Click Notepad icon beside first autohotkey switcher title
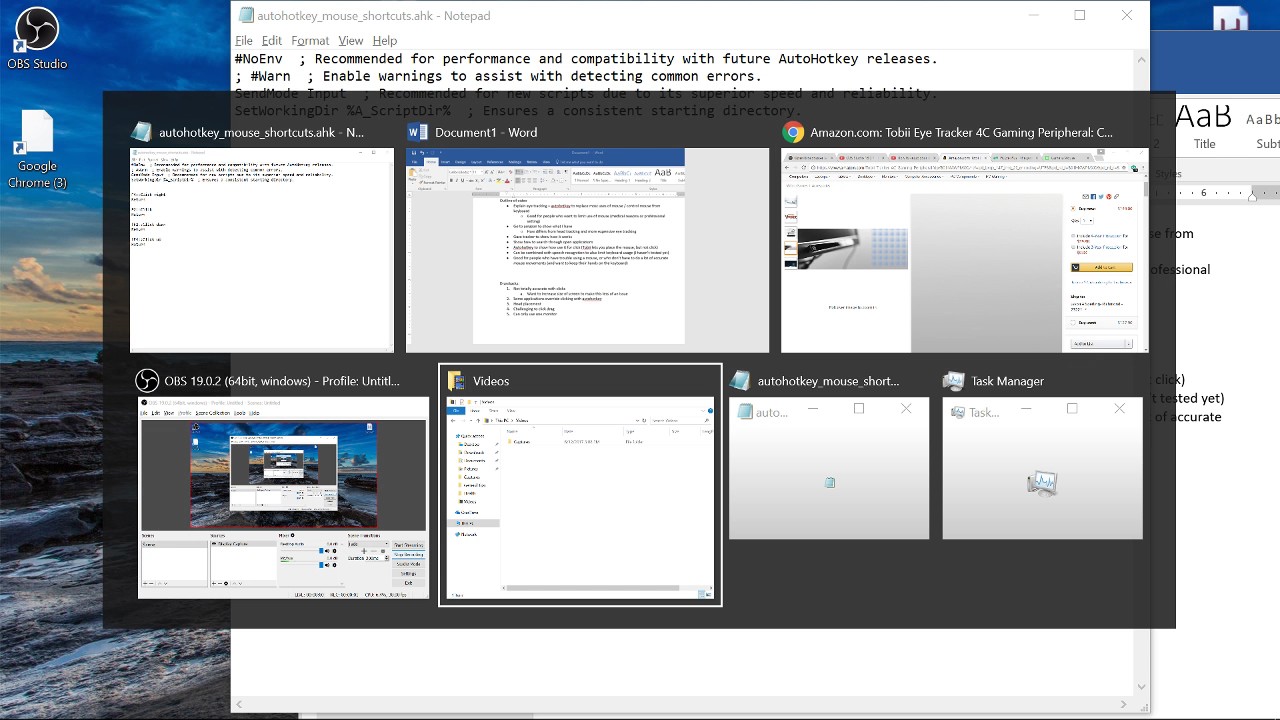Image resolution: width=1280 pixels, height=720 pixels. (141, 132)
